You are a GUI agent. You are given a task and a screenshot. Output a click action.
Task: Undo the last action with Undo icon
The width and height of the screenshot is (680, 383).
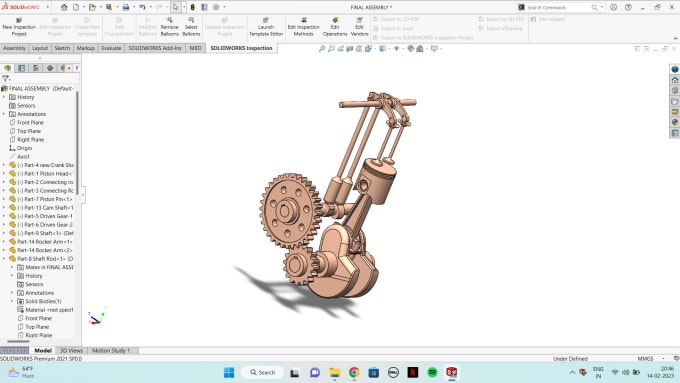[142, 7]
